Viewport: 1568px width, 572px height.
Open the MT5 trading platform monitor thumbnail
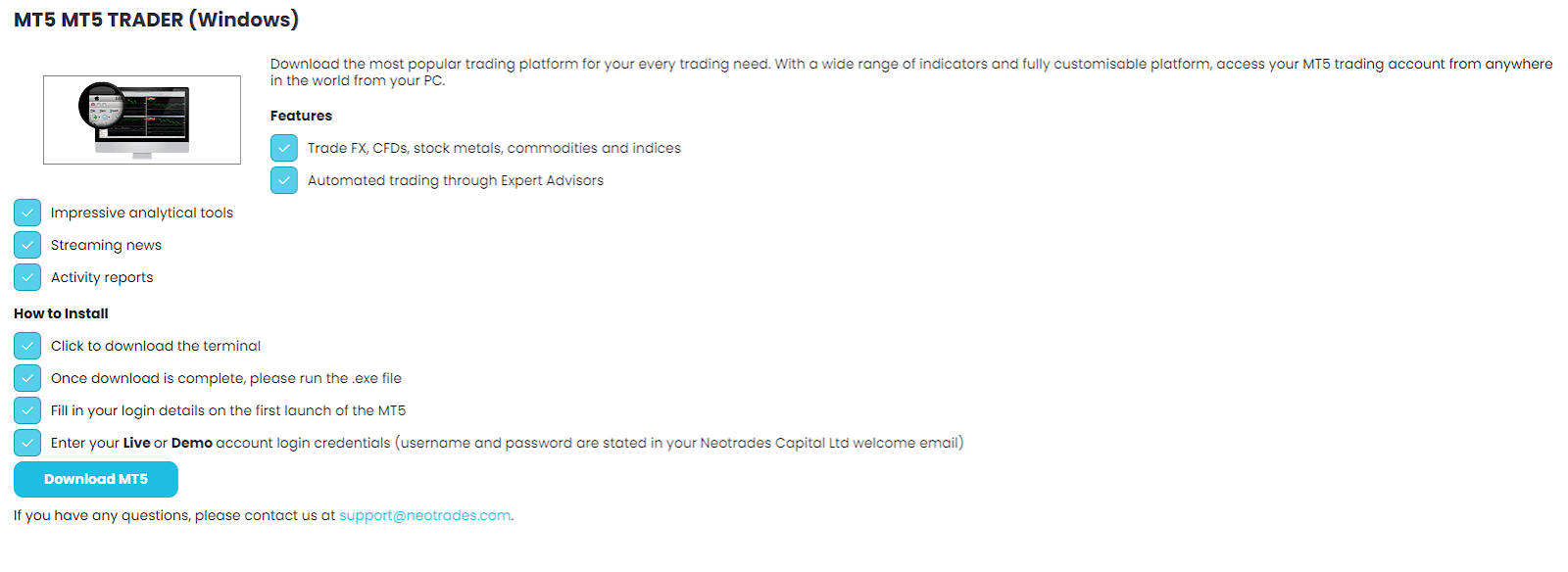[142, 119]
